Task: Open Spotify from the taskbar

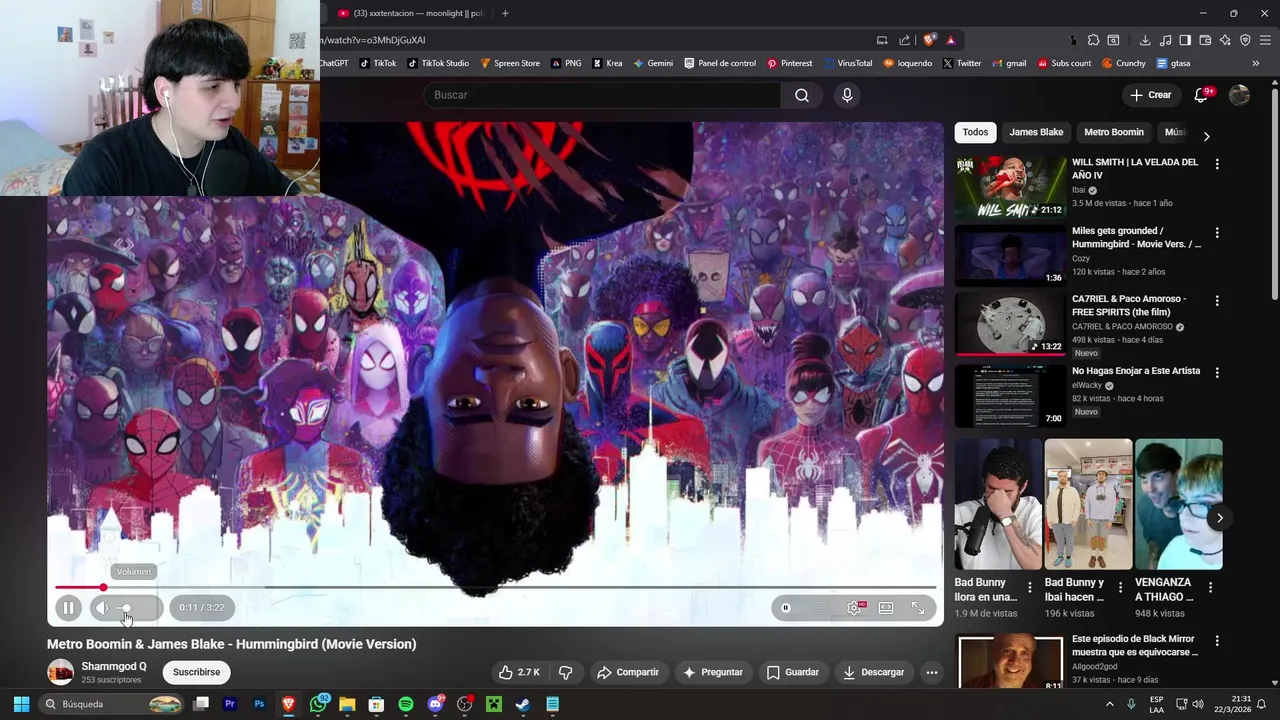Action: tap(405, 704)
